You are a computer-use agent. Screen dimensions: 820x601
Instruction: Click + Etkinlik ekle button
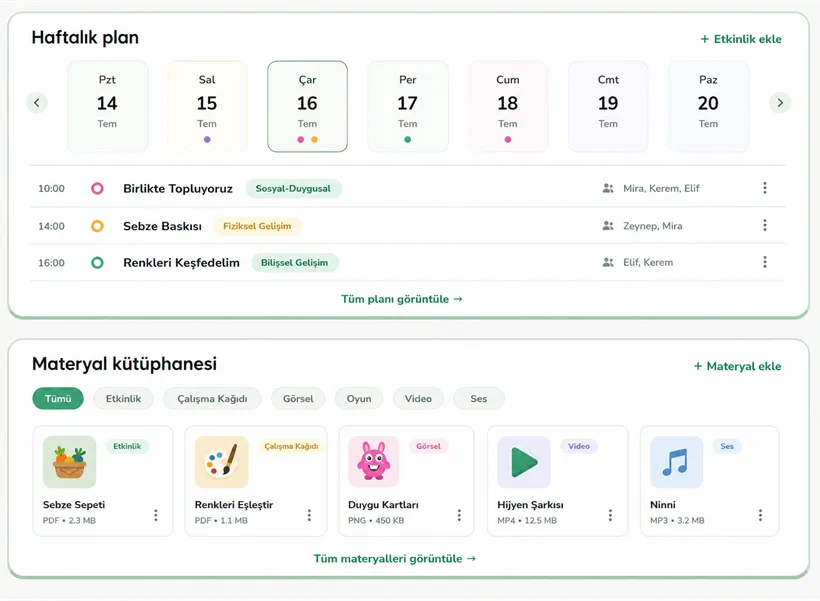point(741,39)
